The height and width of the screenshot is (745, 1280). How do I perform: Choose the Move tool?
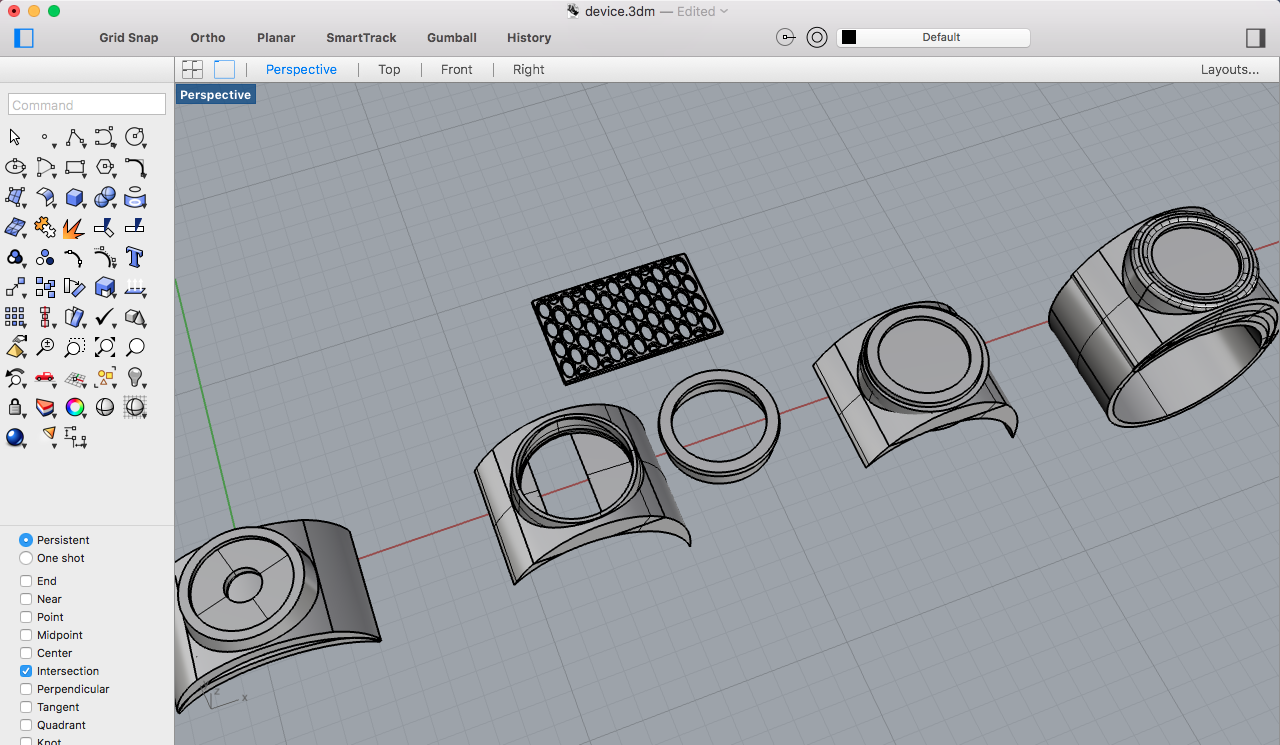coord(15,287)
